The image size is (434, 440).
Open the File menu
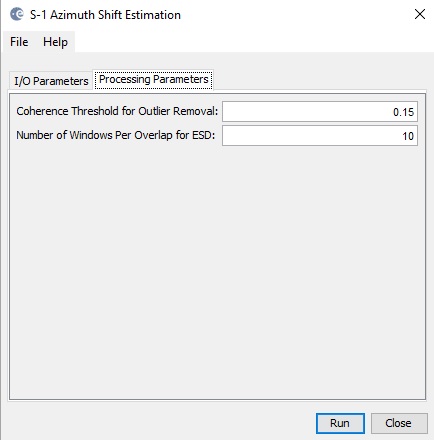[x=19, y=42]
